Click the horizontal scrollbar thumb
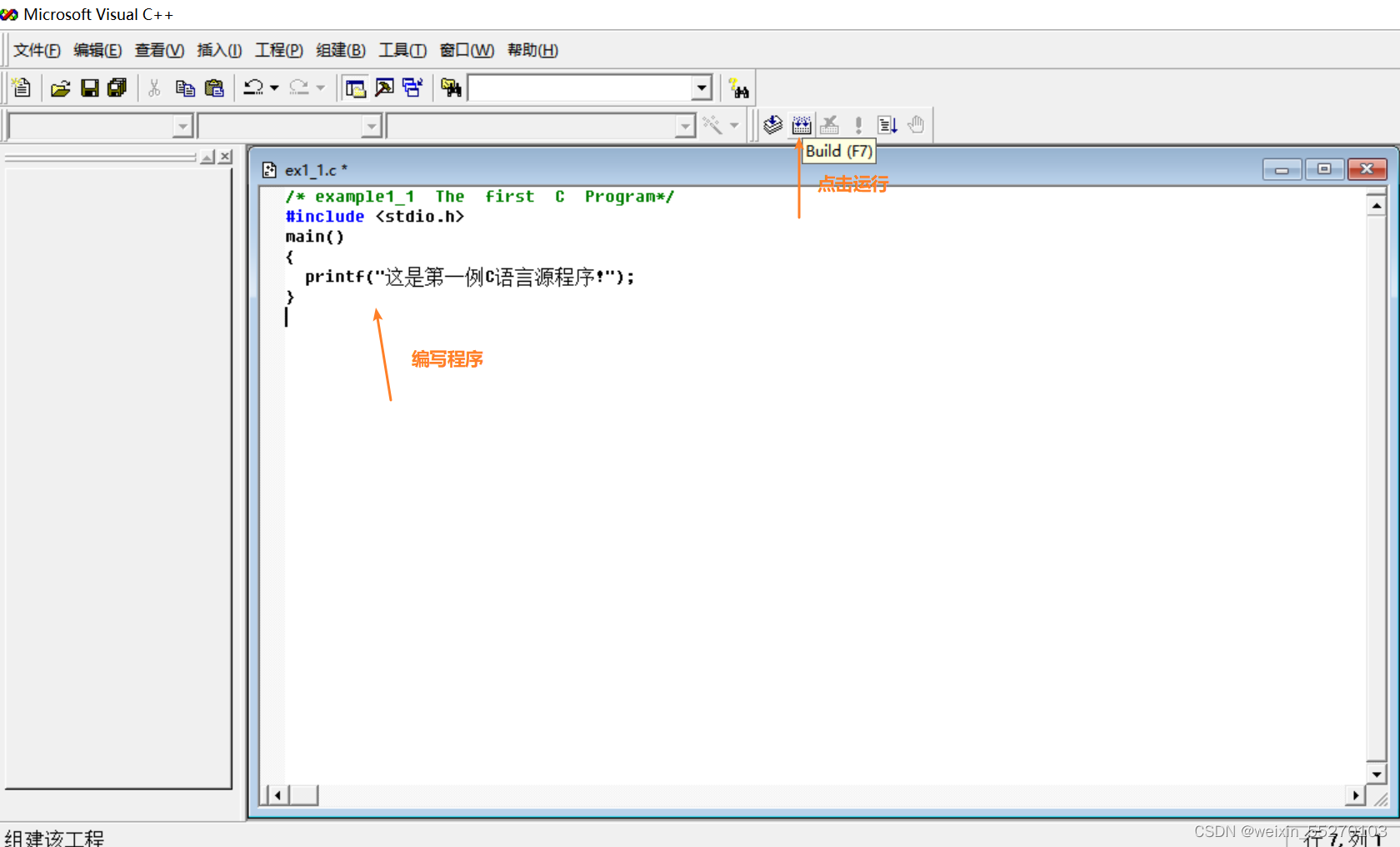This screenshot has width=1400, height=847. coord(303,795)
